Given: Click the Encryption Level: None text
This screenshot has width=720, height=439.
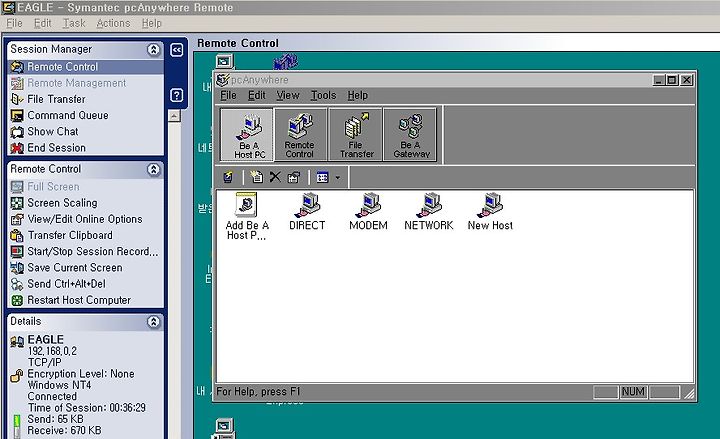Looking at the screenshot, I should pos(81,374).
